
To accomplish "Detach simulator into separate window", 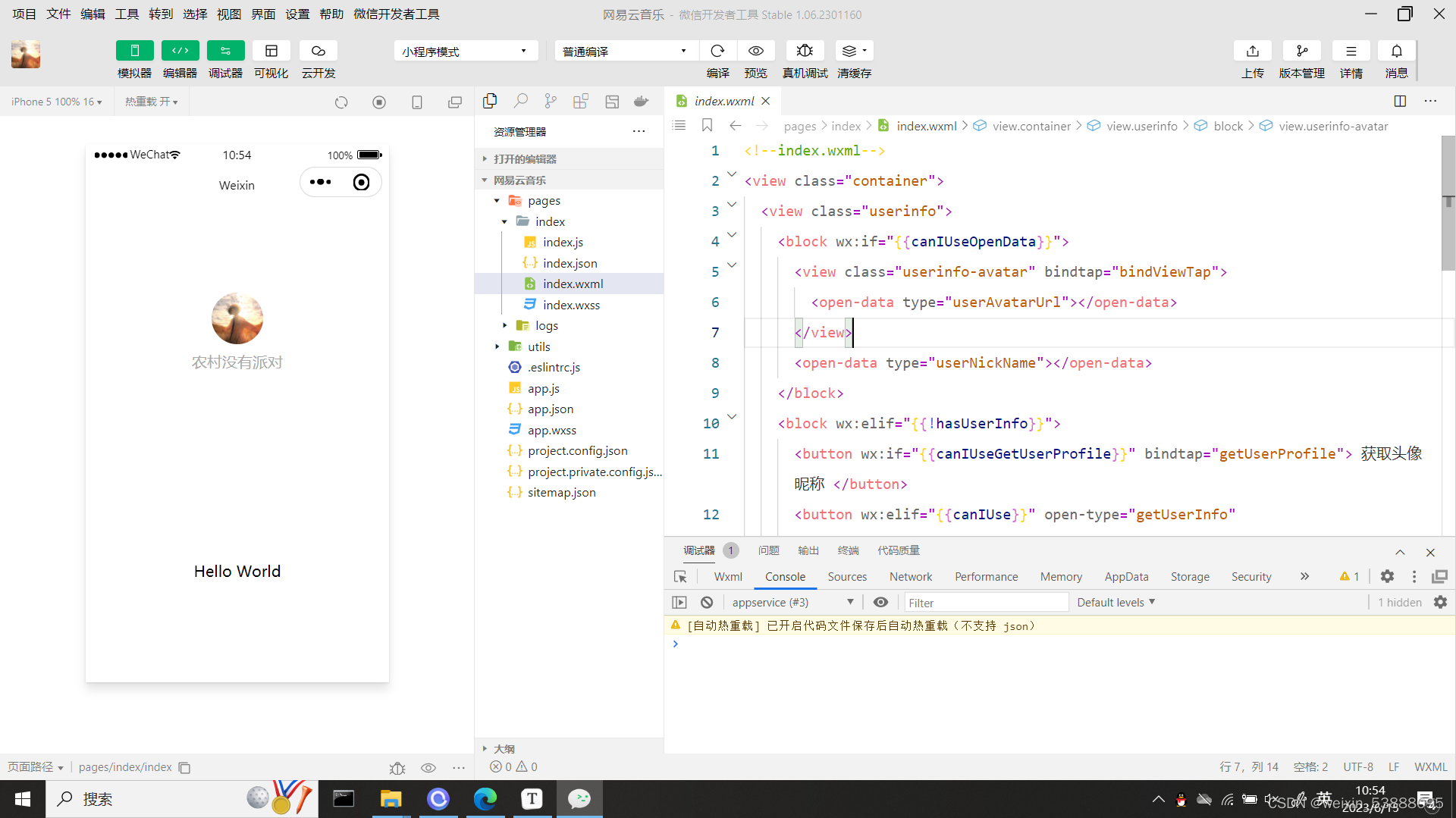I will 455,102.
